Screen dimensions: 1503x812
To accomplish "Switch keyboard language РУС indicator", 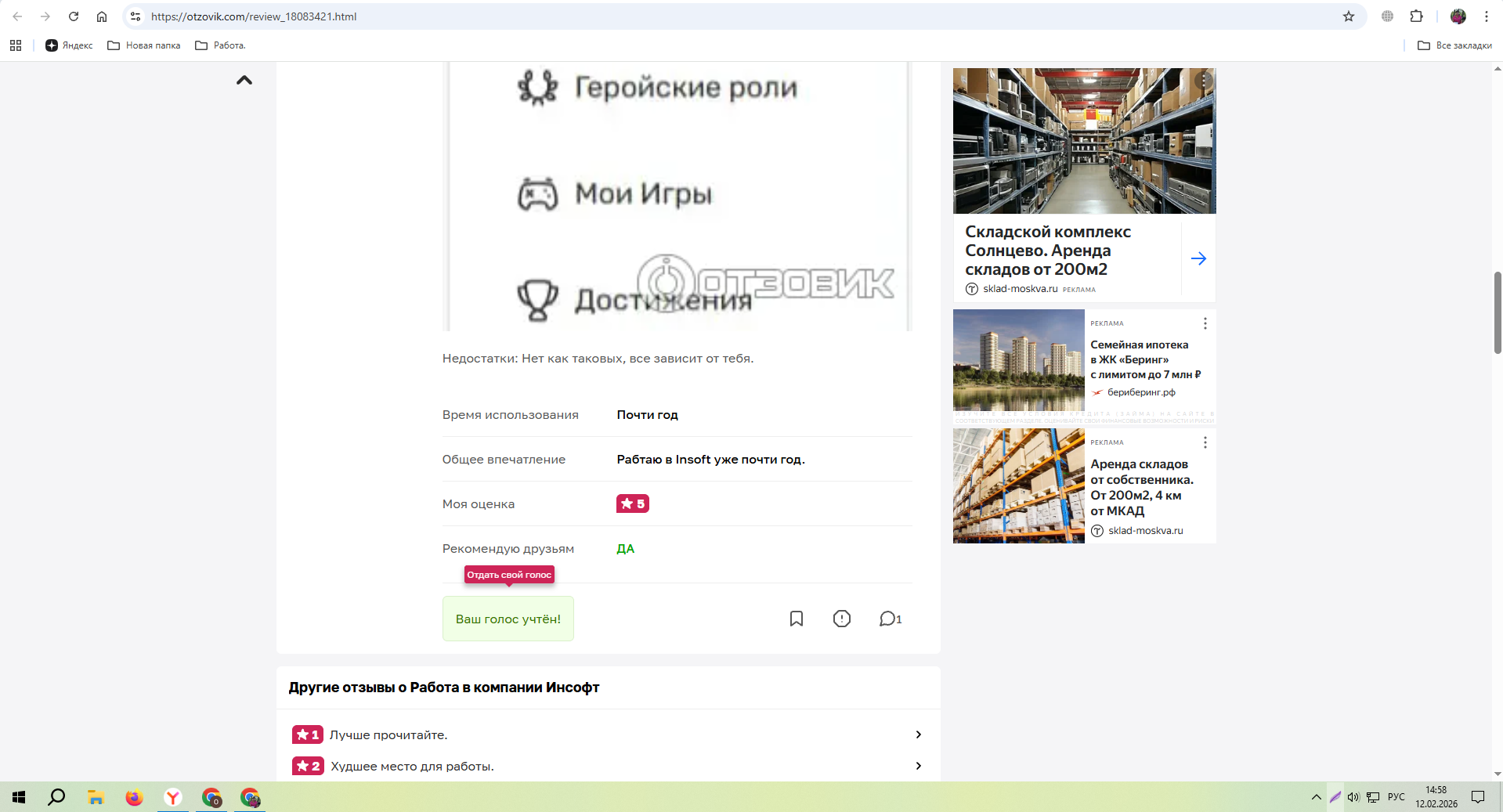I will click(x=1396, y=797).
